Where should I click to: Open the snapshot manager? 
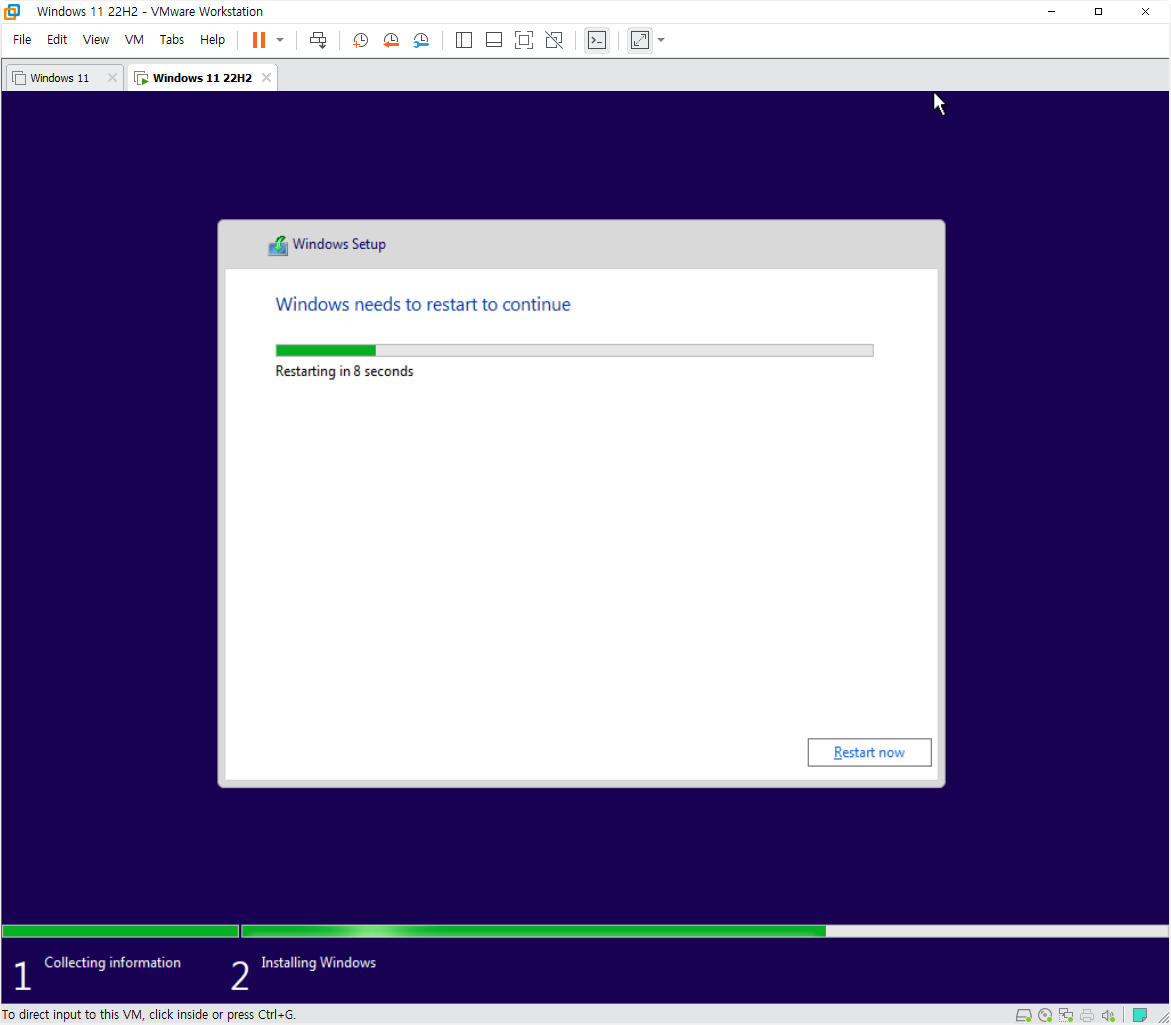(421, 40)
